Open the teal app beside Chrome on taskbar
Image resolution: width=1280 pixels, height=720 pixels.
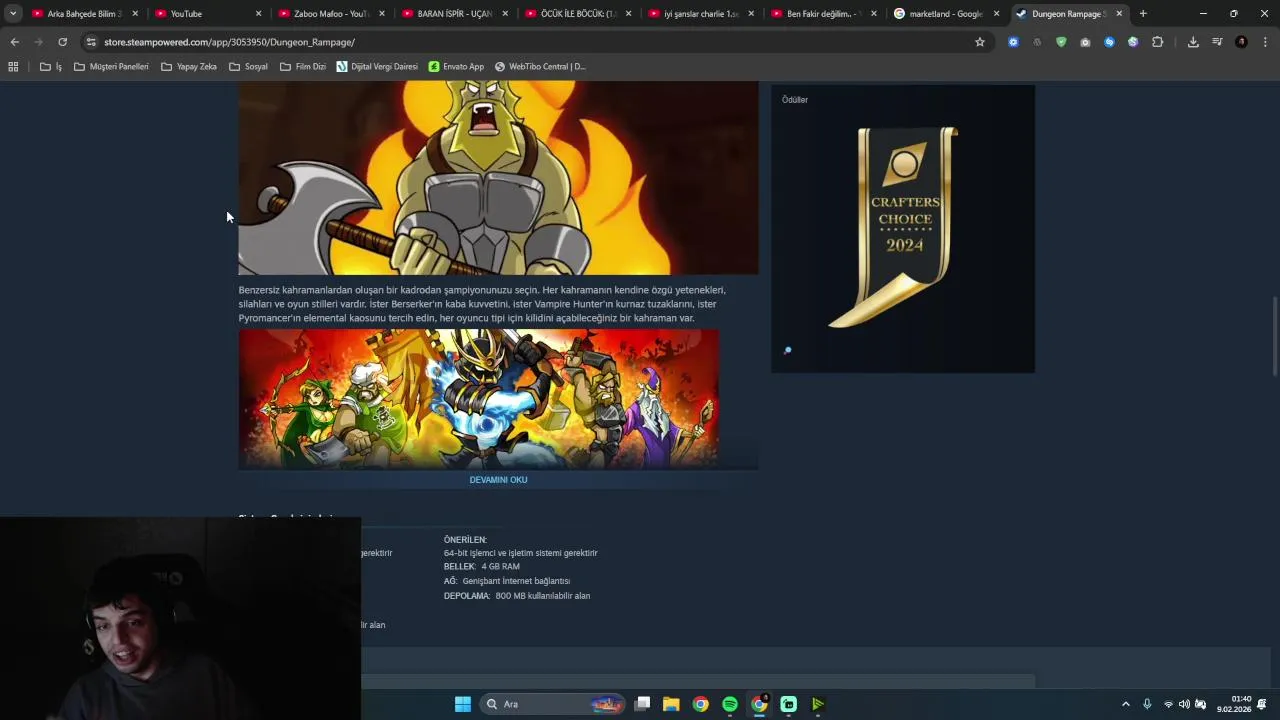pos(788,704)
